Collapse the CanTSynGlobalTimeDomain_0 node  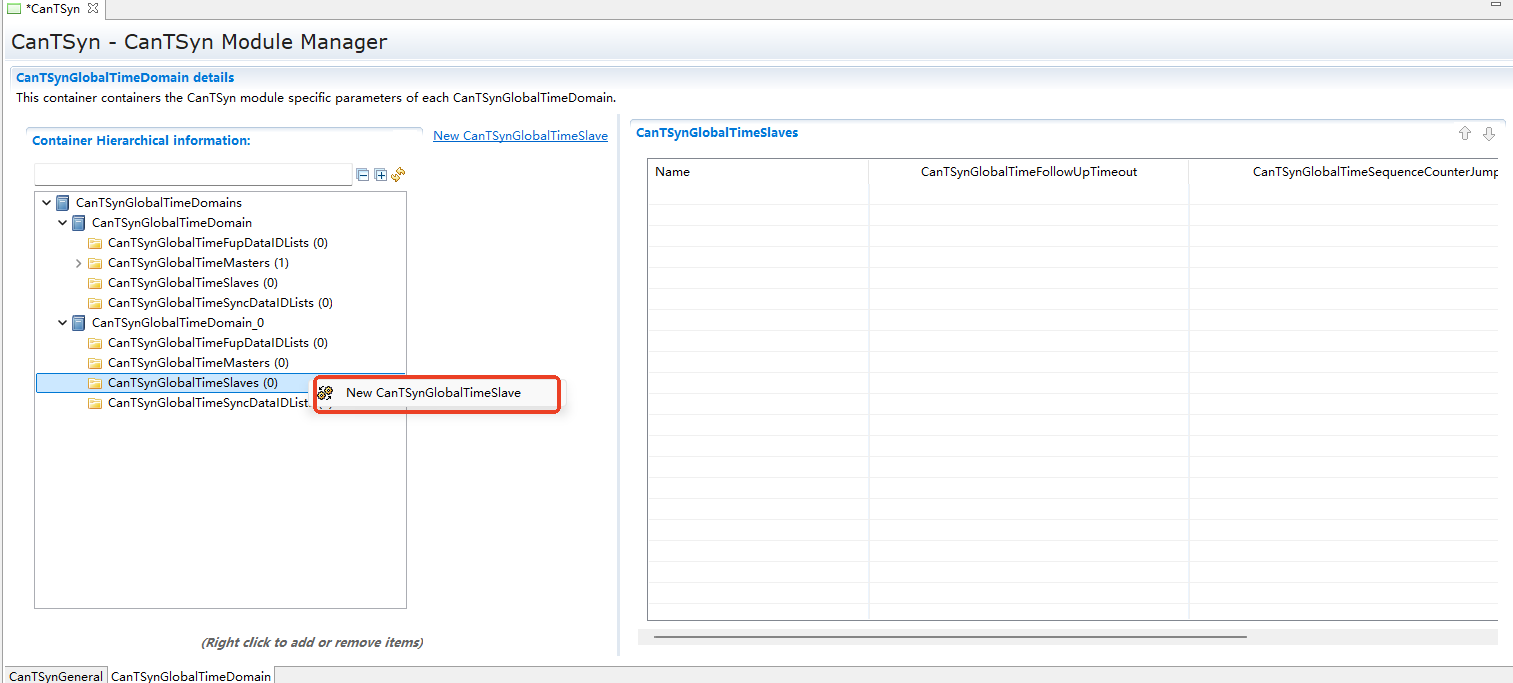(x=63, y=323)
